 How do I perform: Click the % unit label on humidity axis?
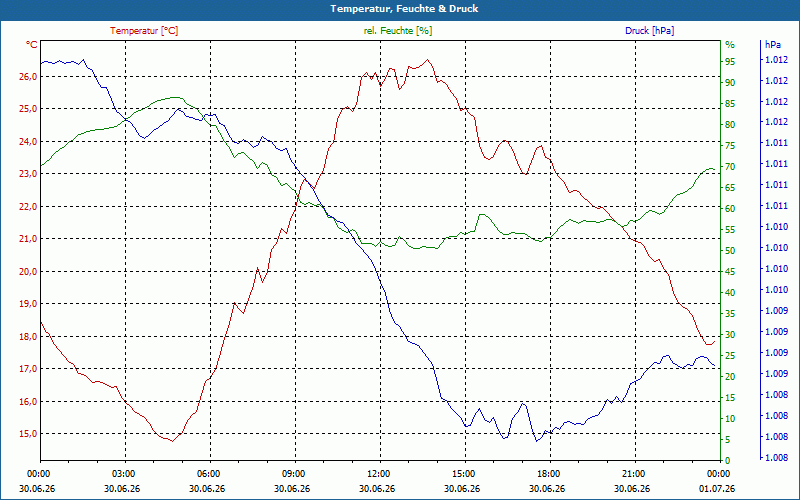[x=730, y=45]
